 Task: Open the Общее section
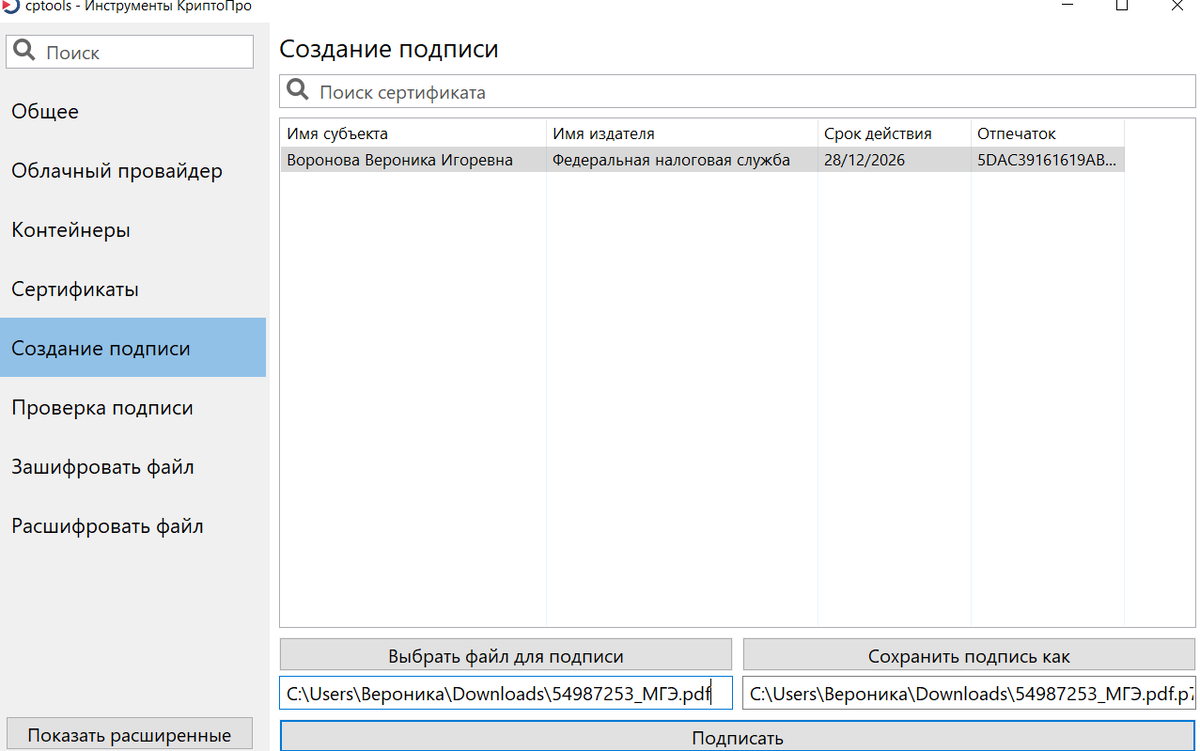(x=133, y=111)
